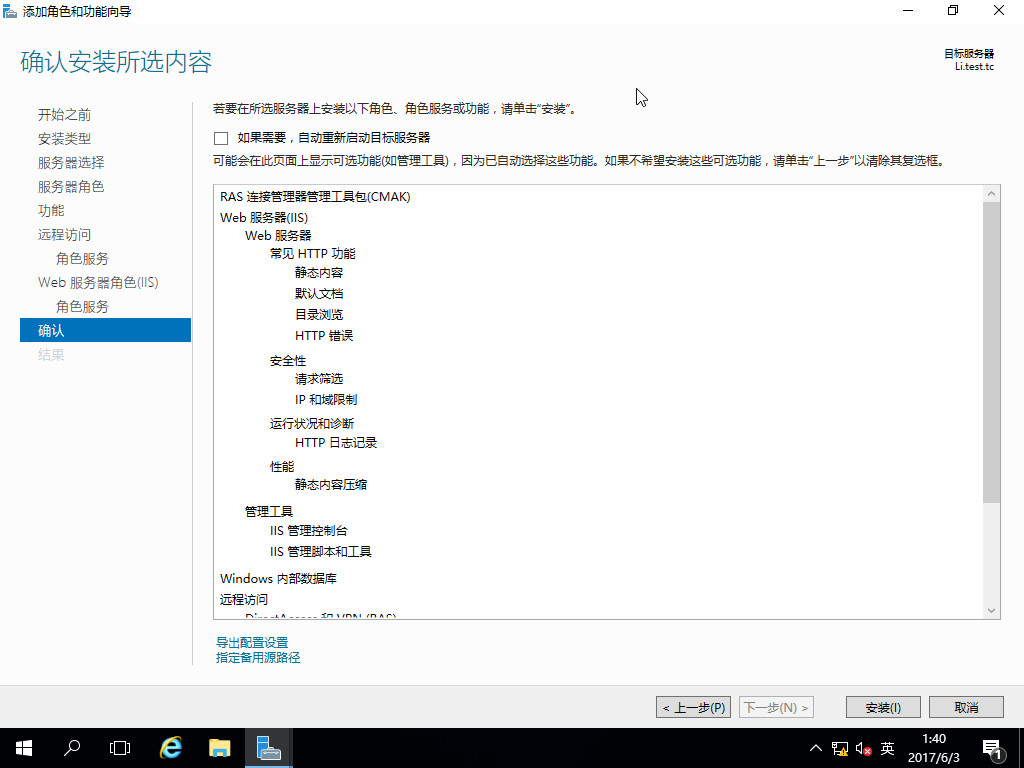1024x768 pixels.
Task: Select 安全性 list entry
Action: pyautogui.click(x=288, y=360)
